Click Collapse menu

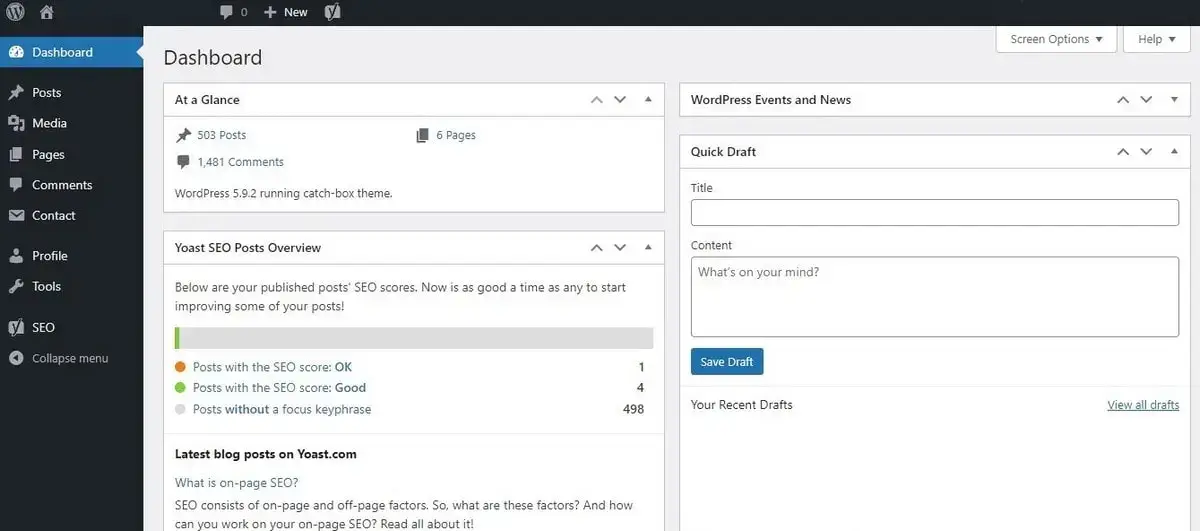coord(72,358)
